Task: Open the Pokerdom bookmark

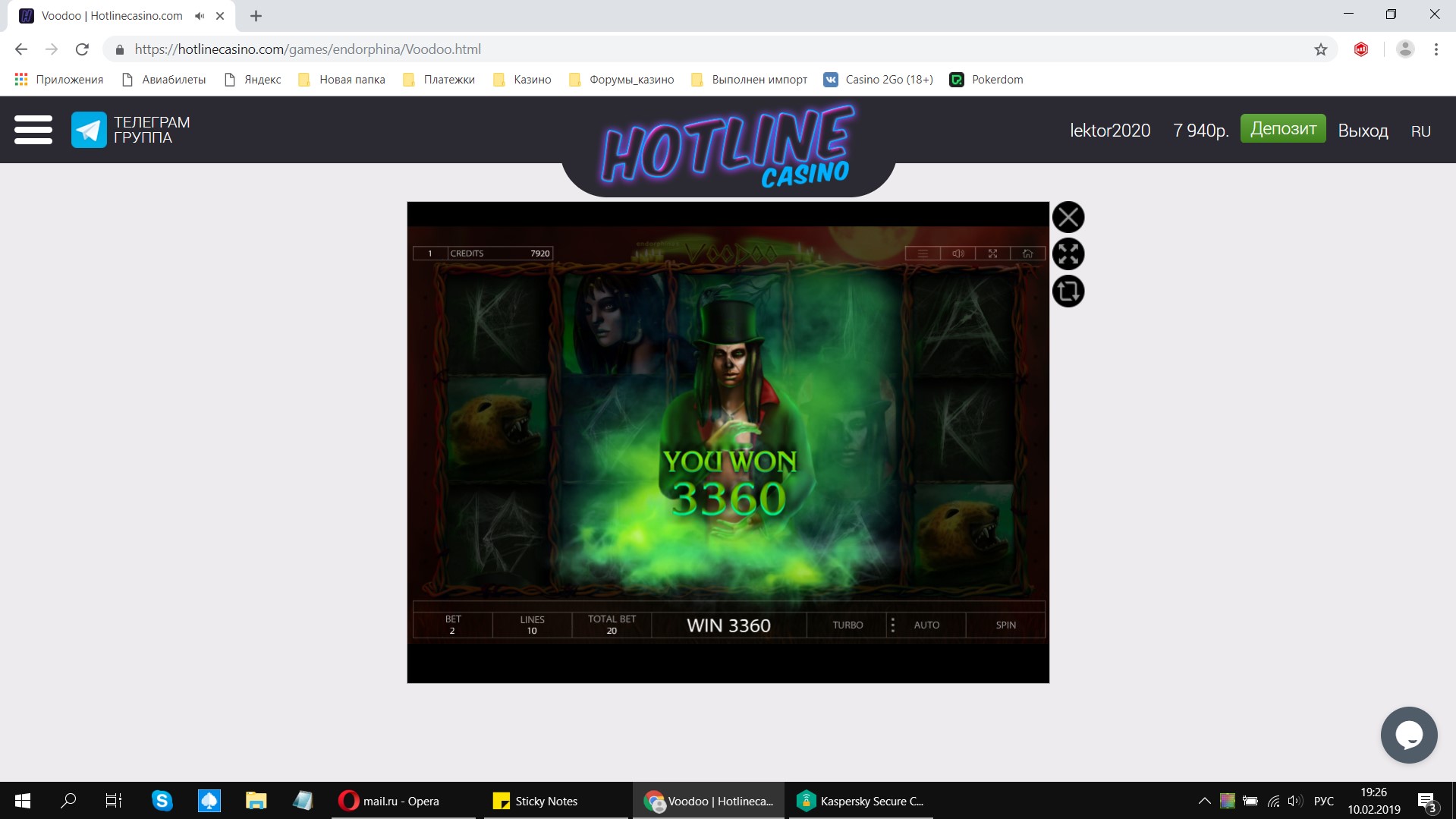Action: tap(986, 80)
